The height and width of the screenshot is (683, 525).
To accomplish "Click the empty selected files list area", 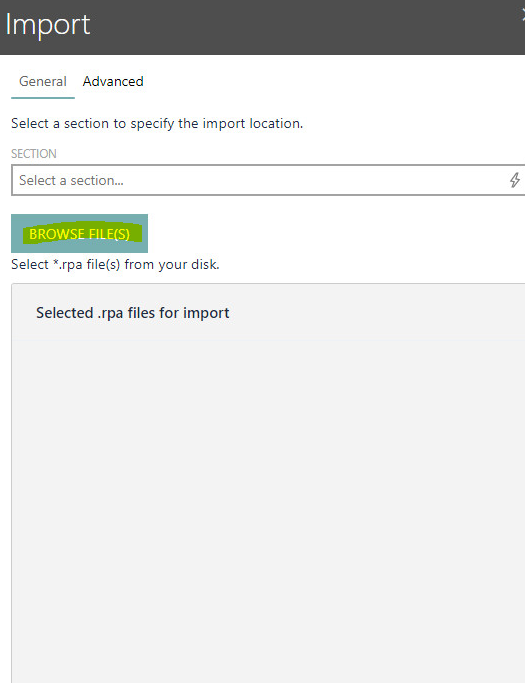I will (x=268, y=510).
